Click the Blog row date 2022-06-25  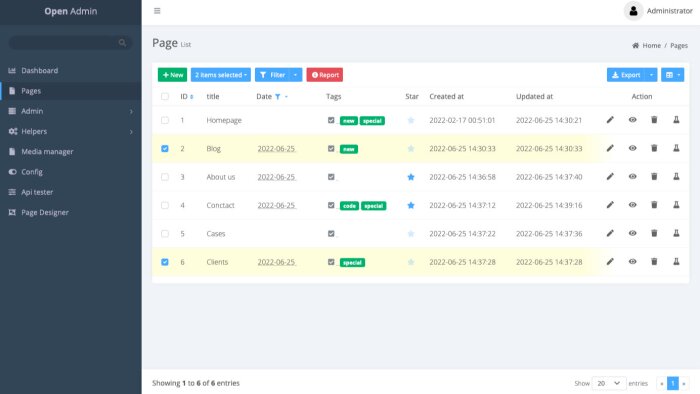[276, 149]
